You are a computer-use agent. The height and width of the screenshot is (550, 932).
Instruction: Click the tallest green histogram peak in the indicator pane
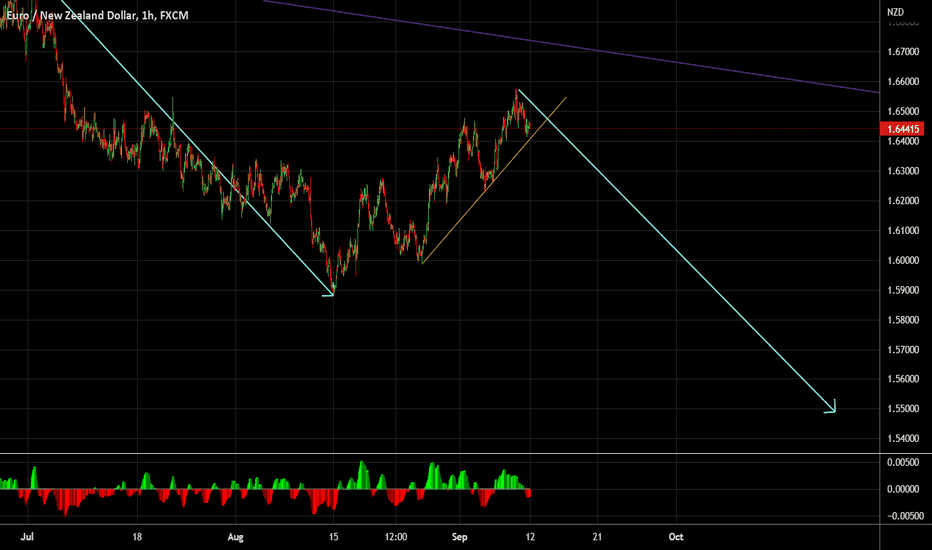(362, 474)
